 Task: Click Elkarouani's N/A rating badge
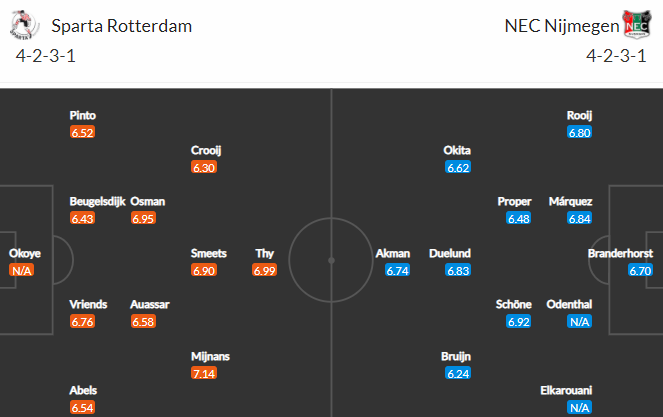(579, 407)
